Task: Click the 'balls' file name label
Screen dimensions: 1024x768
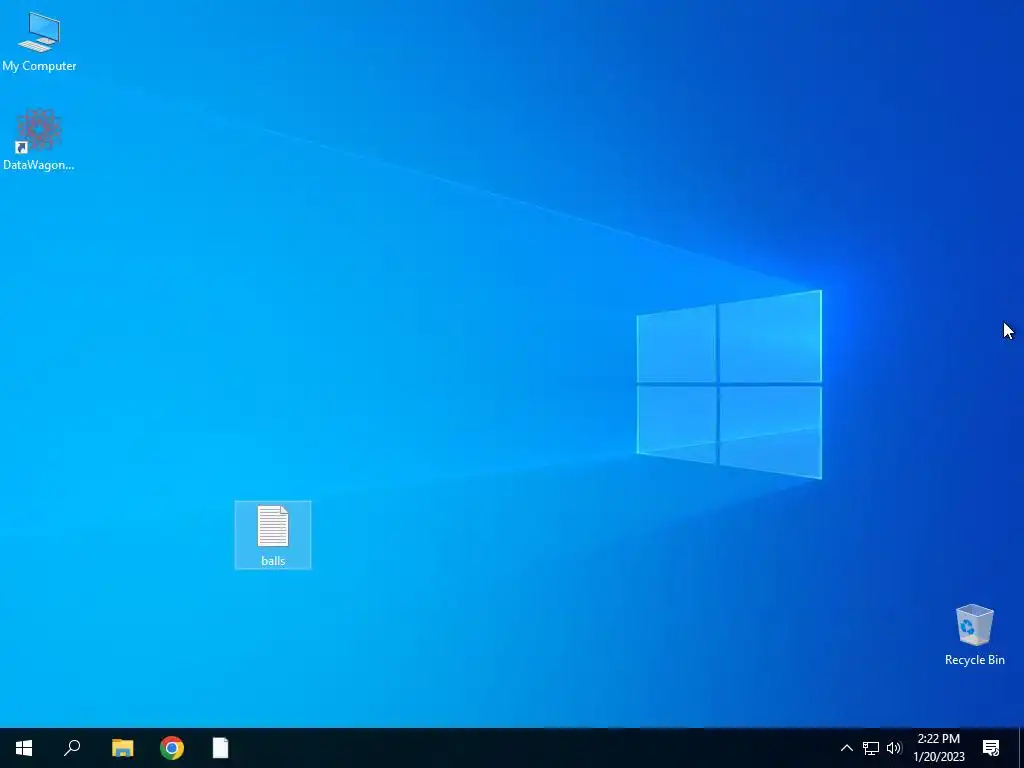Action: (x=273, y=561)
